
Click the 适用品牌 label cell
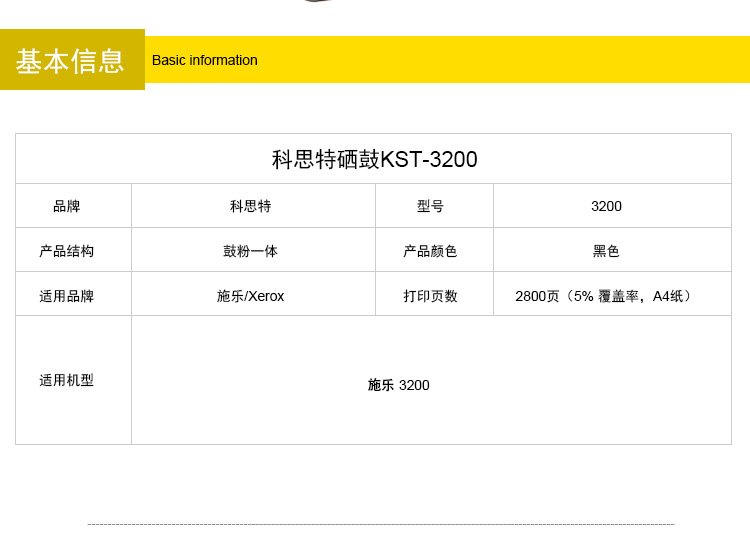click(67, 296)
